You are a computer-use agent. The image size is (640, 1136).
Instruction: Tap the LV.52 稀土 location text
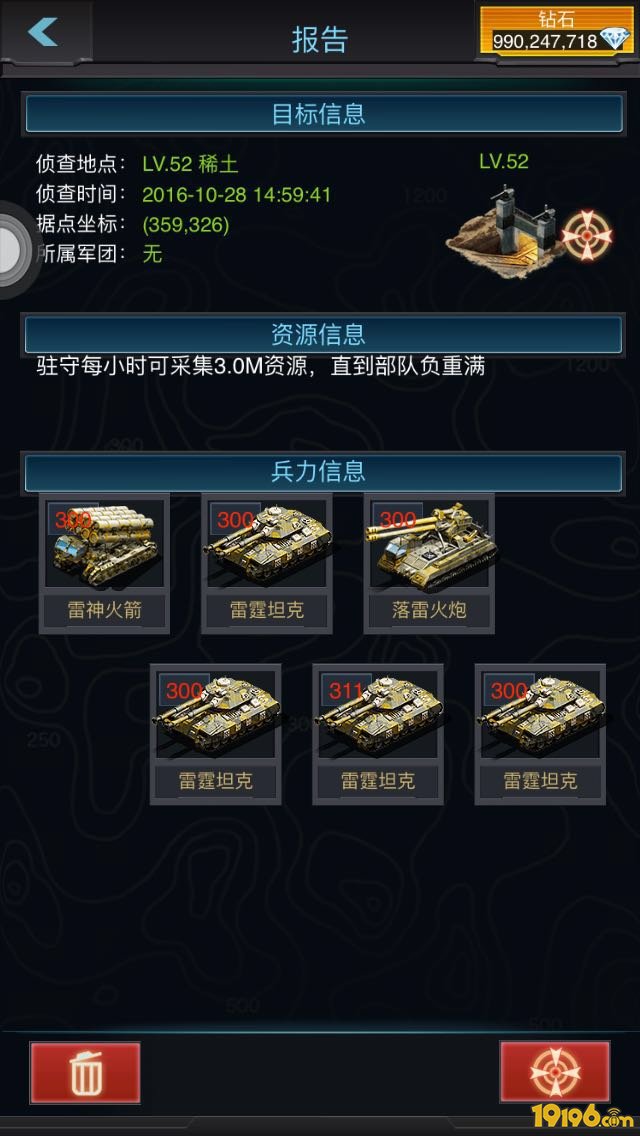click(190, 164)
